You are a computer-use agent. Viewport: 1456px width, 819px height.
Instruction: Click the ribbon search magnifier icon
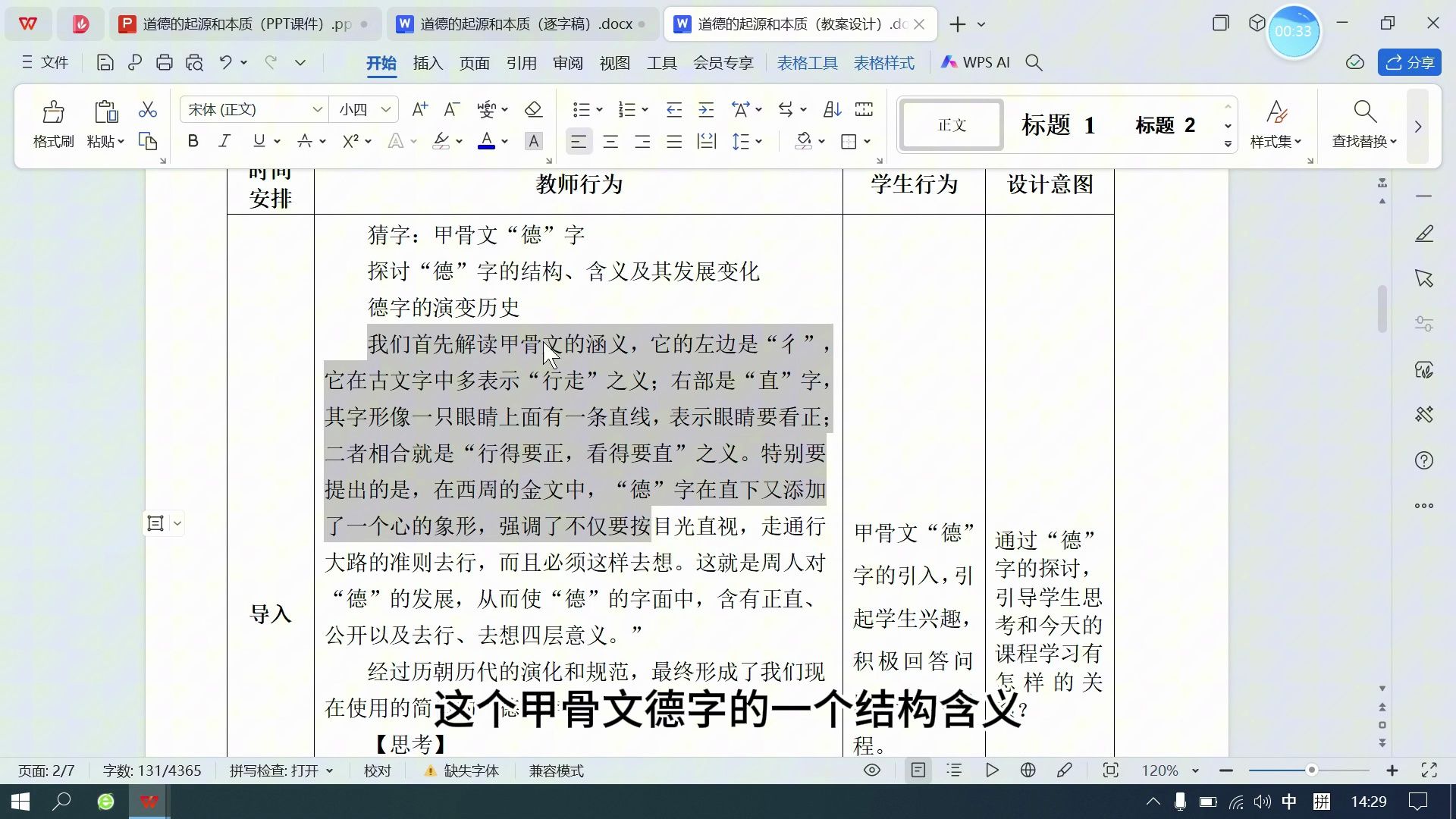(x=1034, y=63)
